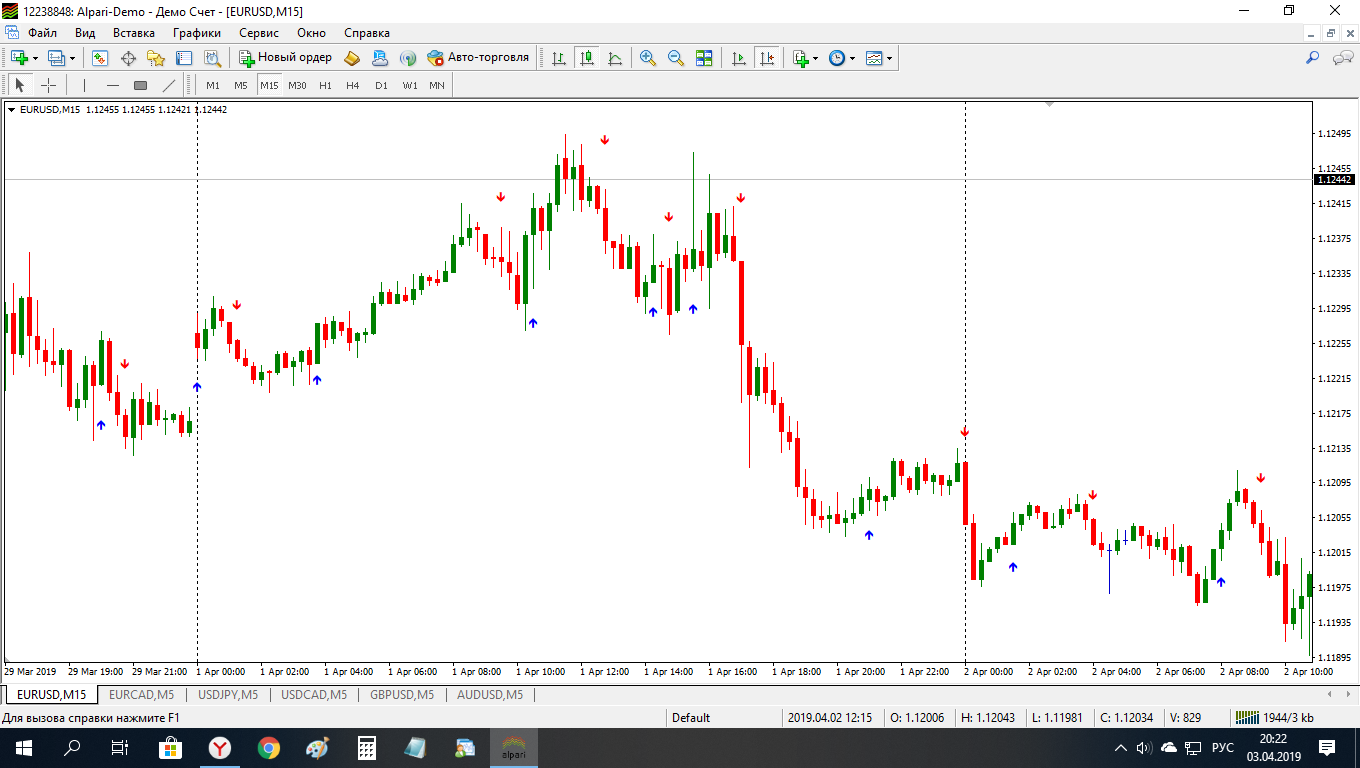Click the Default profile in status bar
This screenshot has height=768, width=1360.
click(x=691, y=717)
